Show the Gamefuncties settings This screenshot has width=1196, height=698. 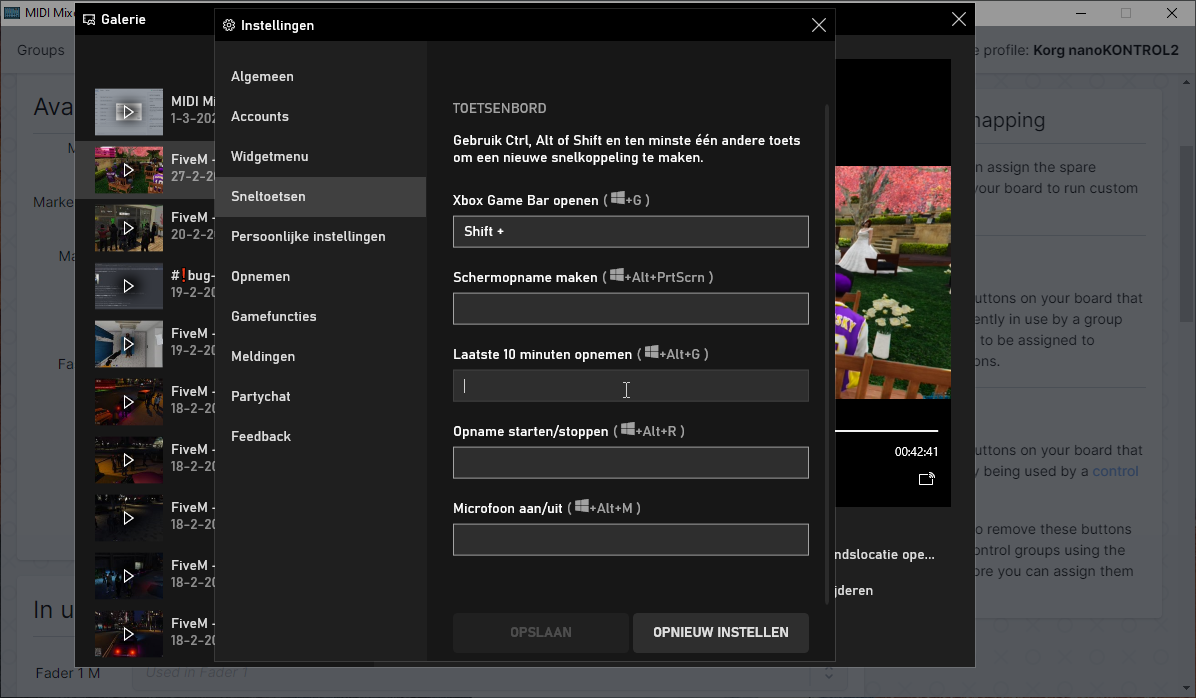tap(274, 317)
